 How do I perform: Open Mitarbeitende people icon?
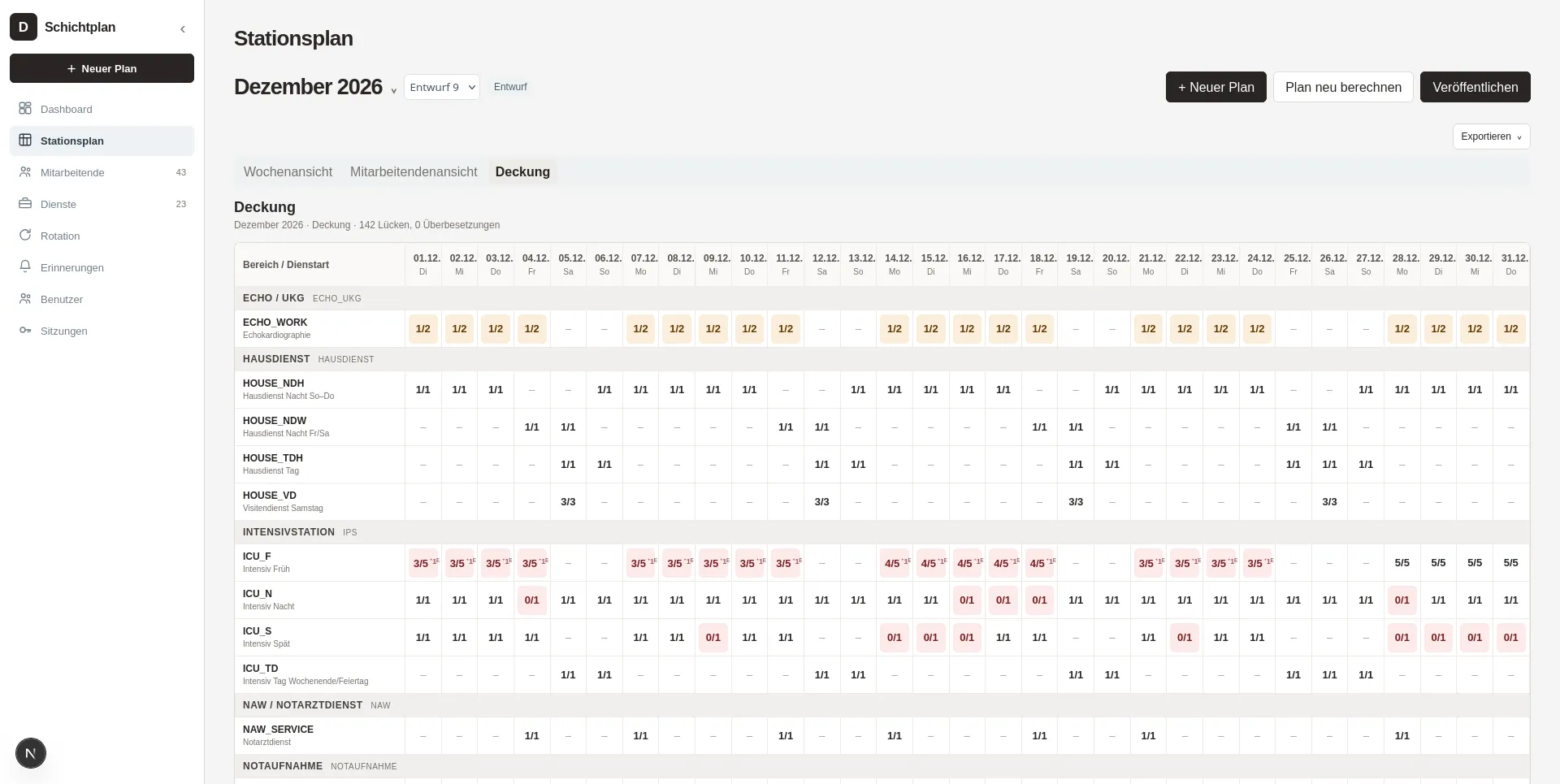point(25,172)
